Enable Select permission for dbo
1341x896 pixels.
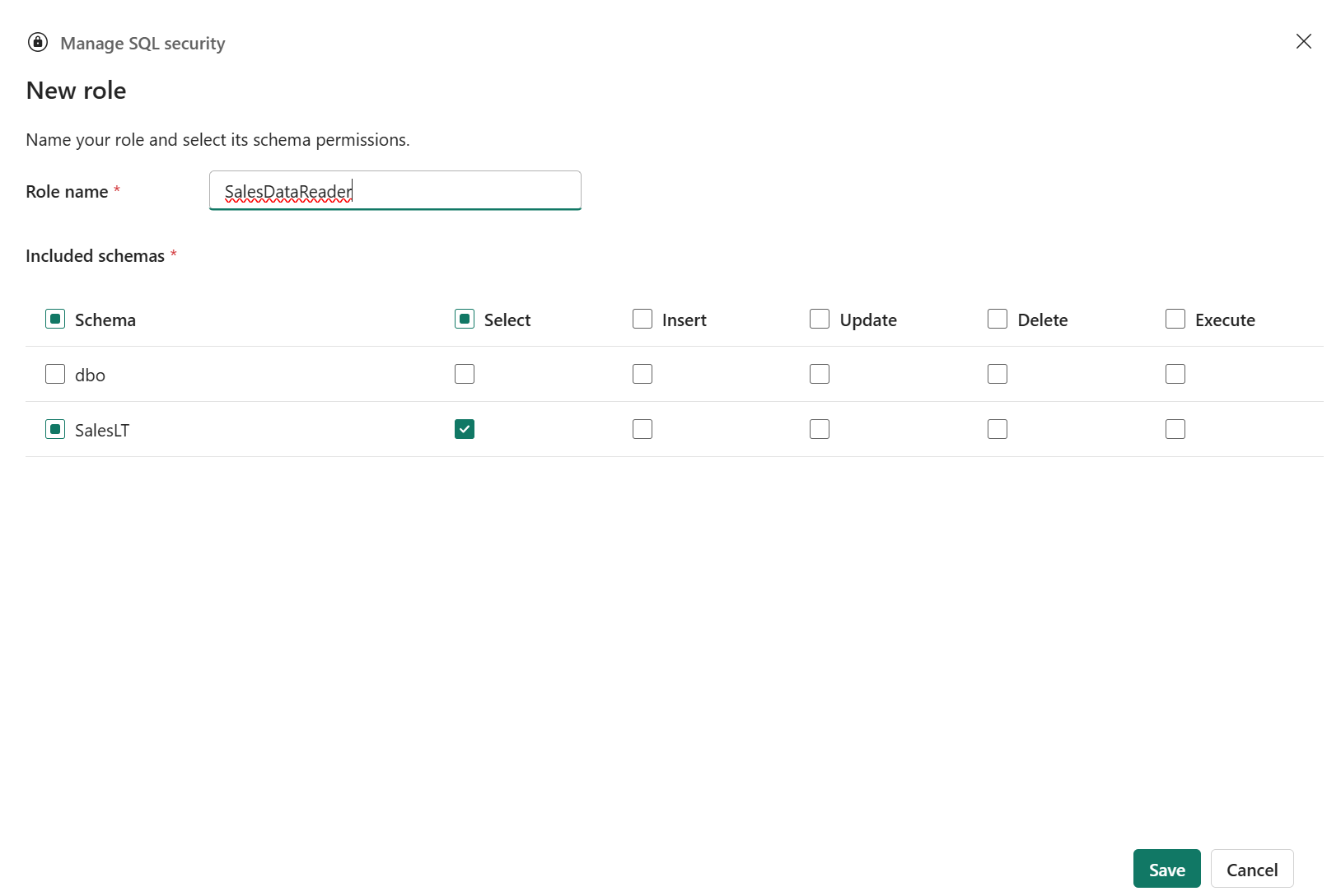pos(465,374)
